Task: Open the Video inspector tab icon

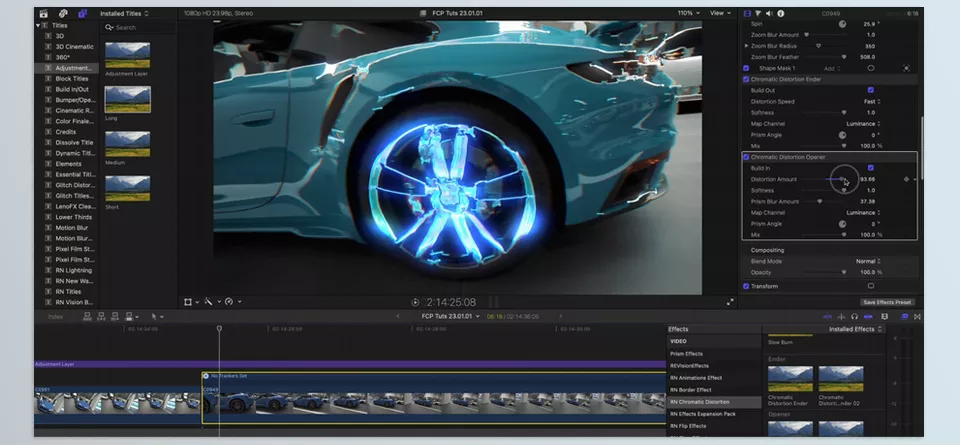Action: (748, 13)
